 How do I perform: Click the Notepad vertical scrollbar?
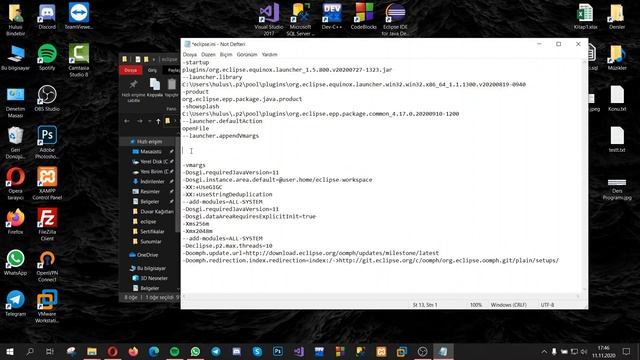[584, 176]
